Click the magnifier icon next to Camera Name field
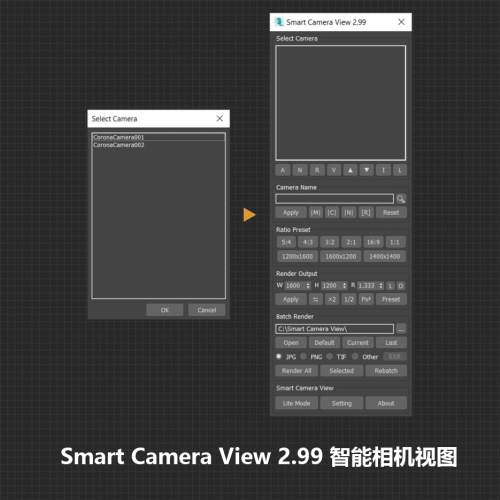This screenshot has height=500, width=500. pos(401,199)
